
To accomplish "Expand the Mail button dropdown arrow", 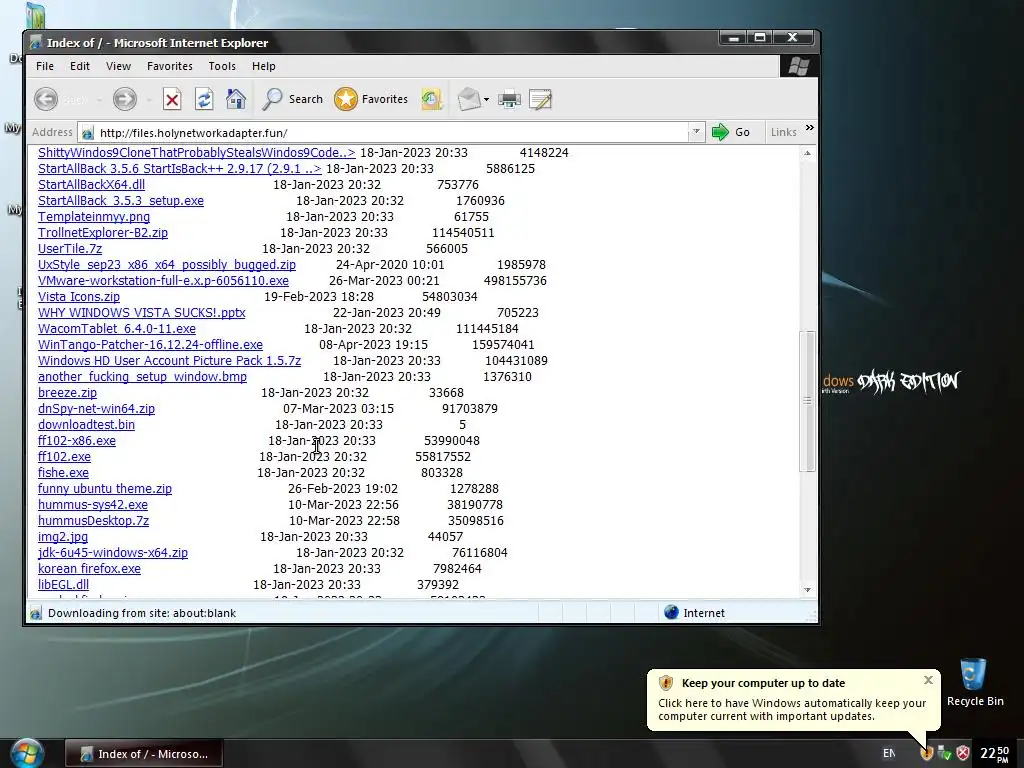I will pos(487,100).
